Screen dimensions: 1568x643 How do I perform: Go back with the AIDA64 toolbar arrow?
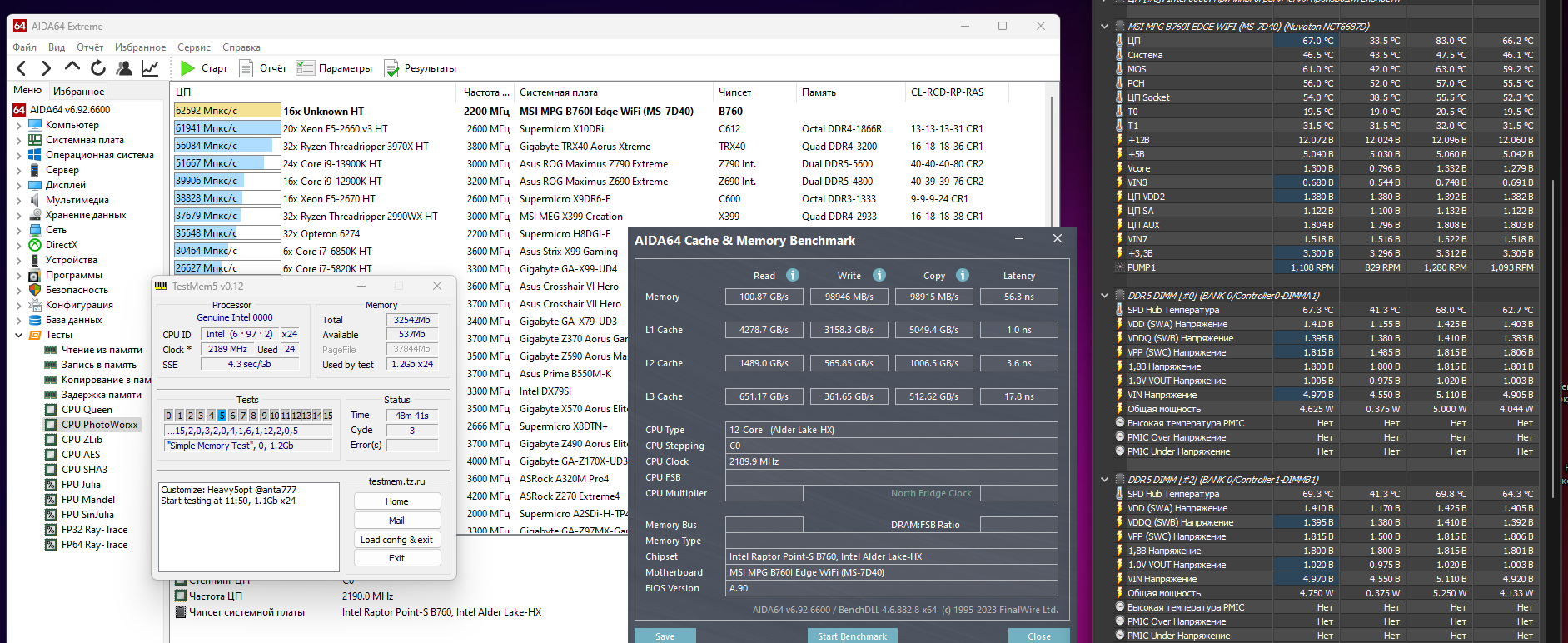22,68
